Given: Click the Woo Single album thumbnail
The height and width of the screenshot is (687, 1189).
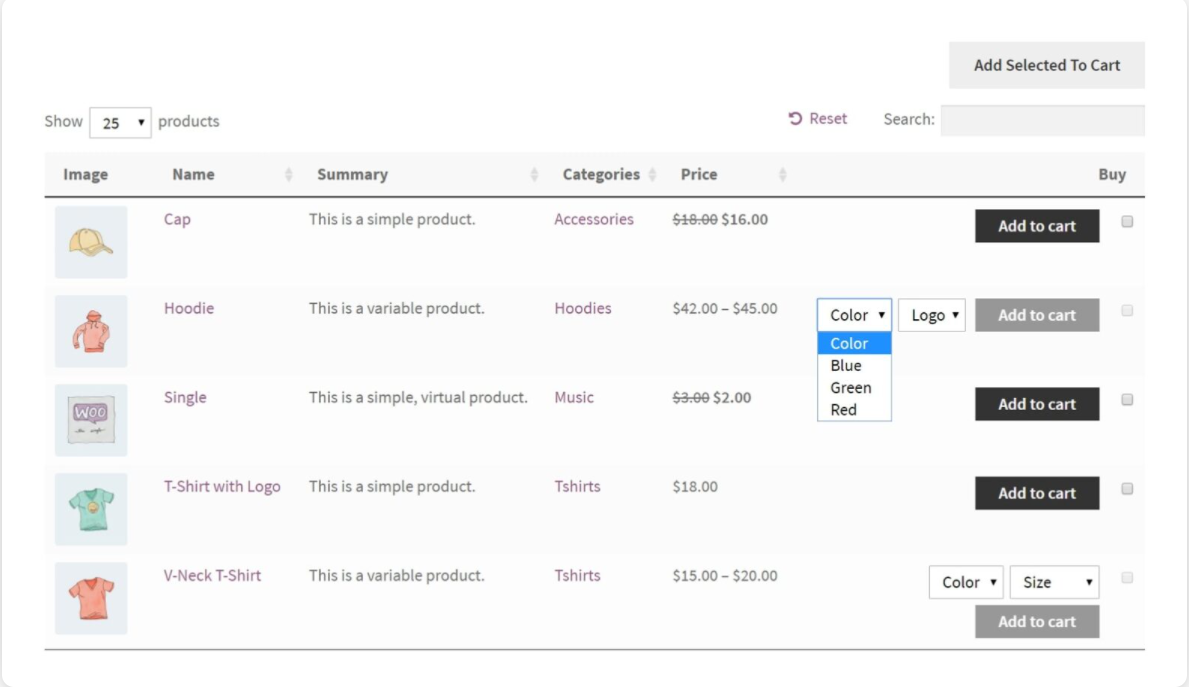Looking at the screenshot, I should pyautogui.click(x=91, y=420).
